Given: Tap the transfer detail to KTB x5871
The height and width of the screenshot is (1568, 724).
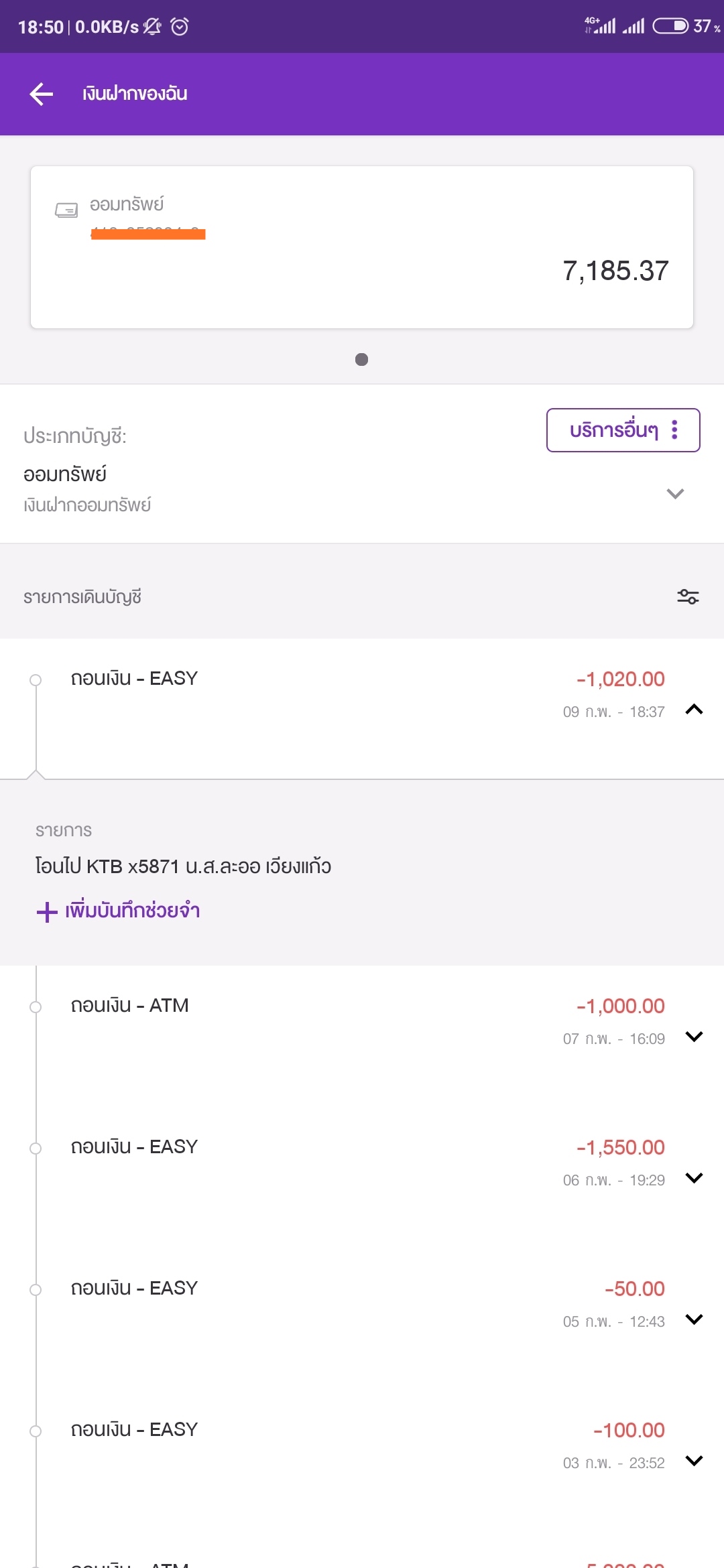Looking at the screenshot, I should [183, 866].
